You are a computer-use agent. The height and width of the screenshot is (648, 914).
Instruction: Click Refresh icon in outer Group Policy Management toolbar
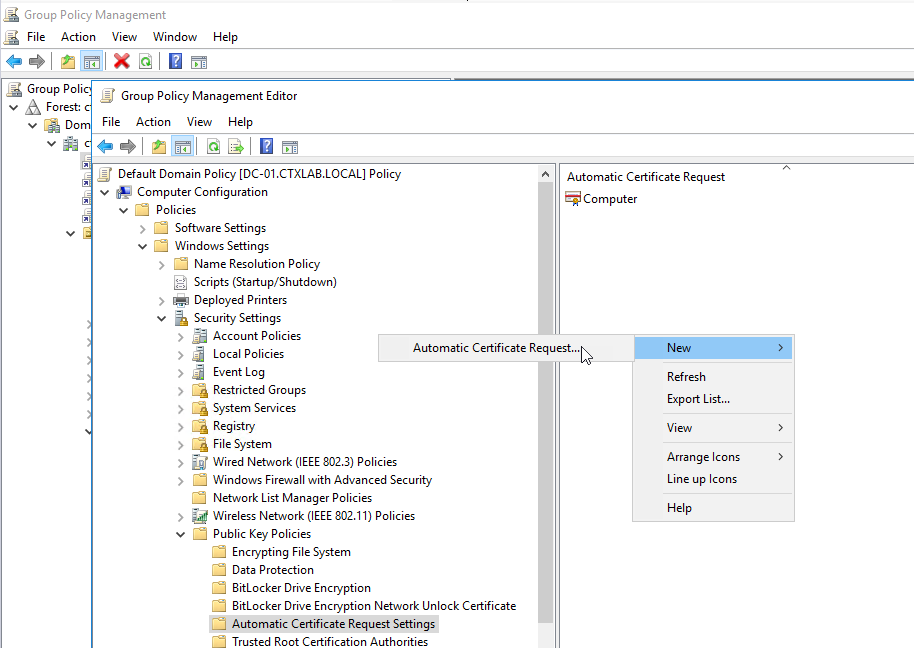click(146, 62)
